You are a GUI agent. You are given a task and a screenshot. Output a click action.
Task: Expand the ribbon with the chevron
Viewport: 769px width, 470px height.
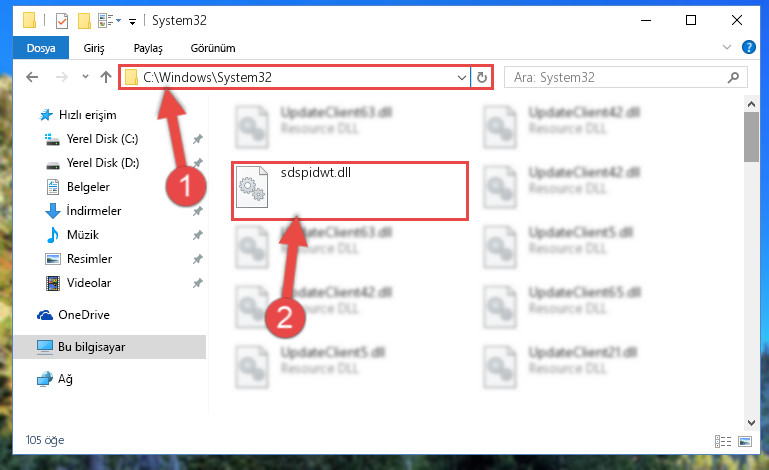tap(727, 48)
